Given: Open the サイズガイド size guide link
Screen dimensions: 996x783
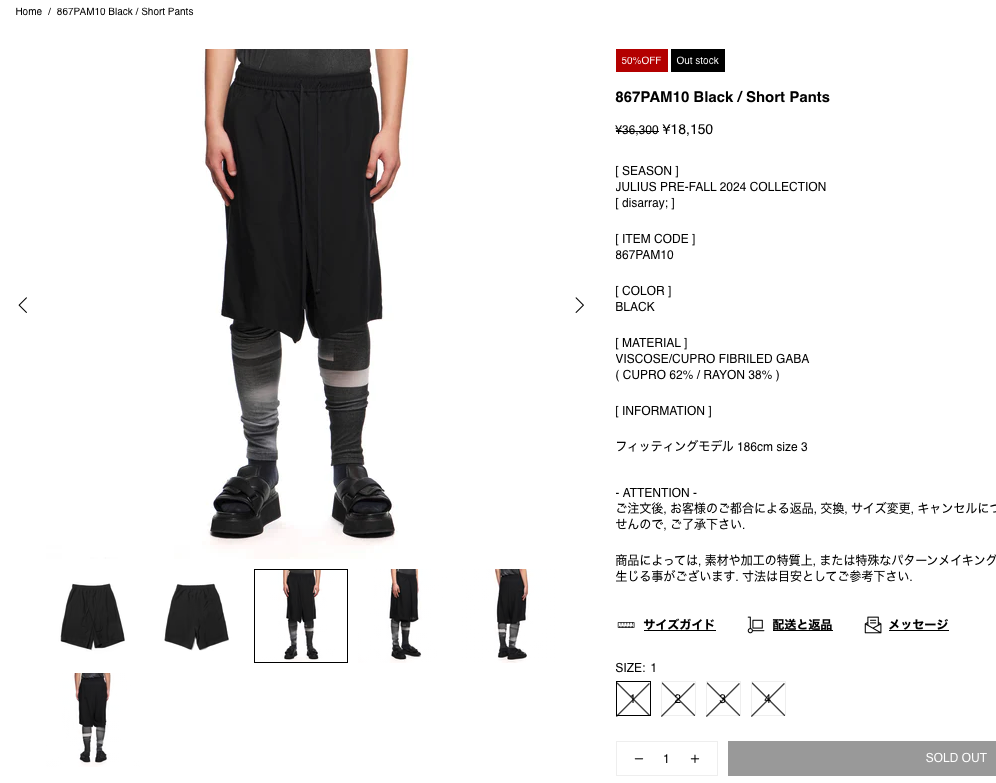Looking at the screenshot, I should [x=679, y=625].
